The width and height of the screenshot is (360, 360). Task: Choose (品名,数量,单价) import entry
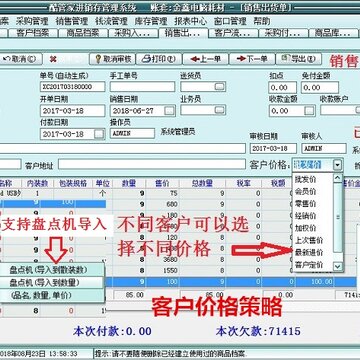coord(53,295)
